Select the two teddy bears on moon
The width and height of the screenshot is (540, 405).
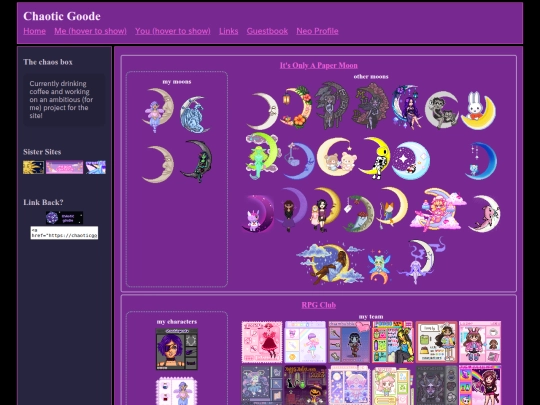tap(336, 157)
